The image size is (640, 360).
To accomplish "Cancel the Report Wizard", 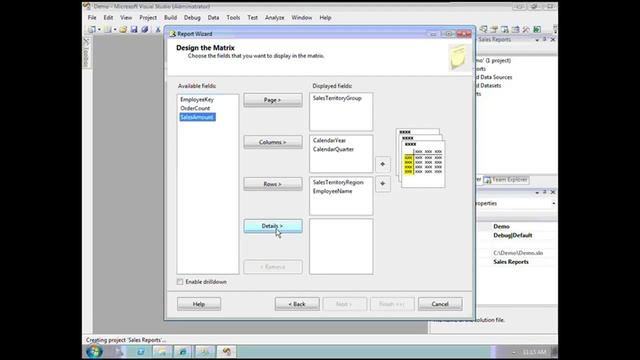I will click(x=440, y=304).
